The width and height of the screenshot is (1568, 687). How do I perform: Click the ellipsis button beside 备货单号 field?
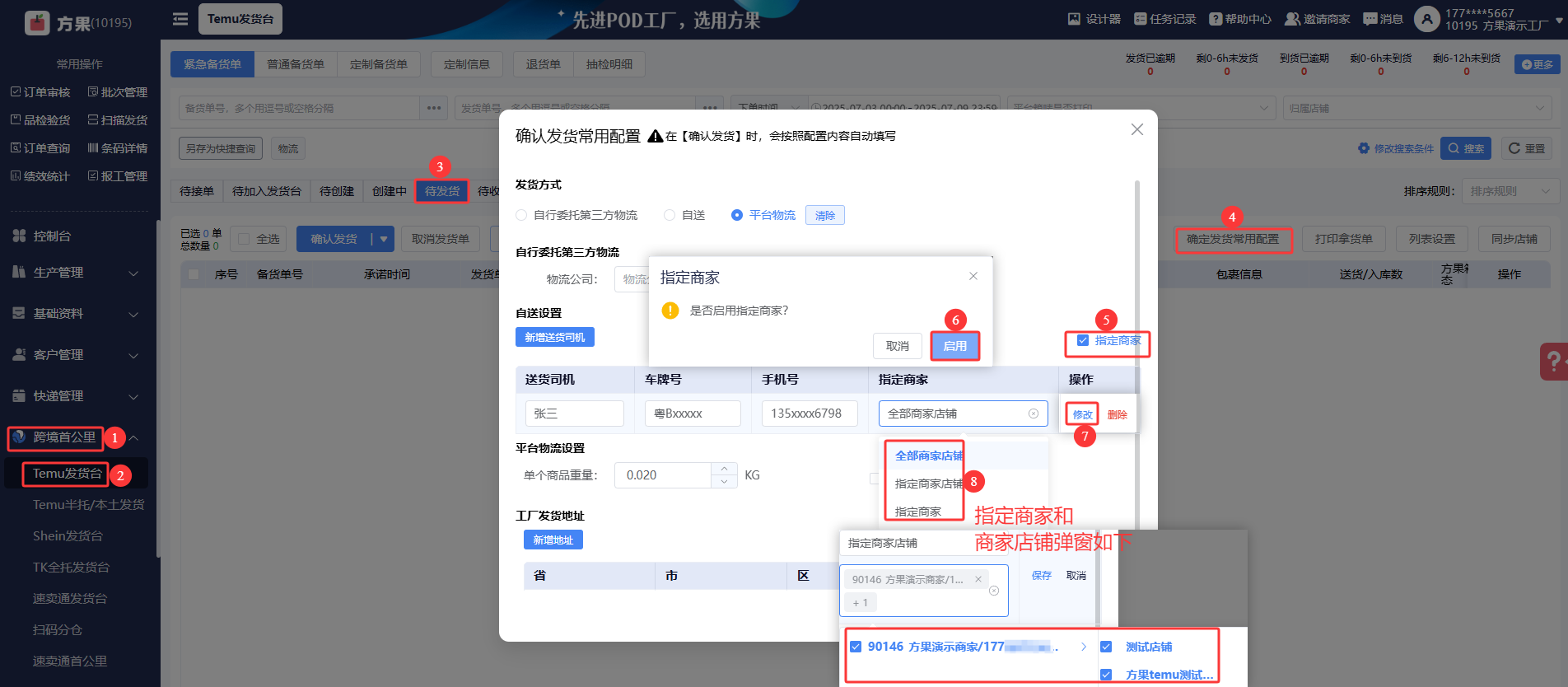click(x=434, y=108)
